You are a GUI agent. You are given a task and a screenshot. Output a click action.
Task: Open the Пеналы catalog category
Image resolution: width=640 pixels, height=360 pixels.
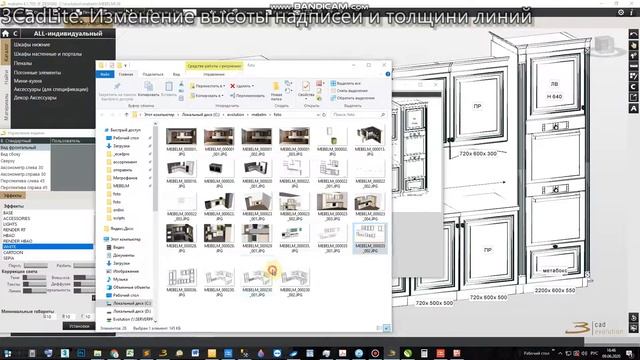[x=23, y=63]
